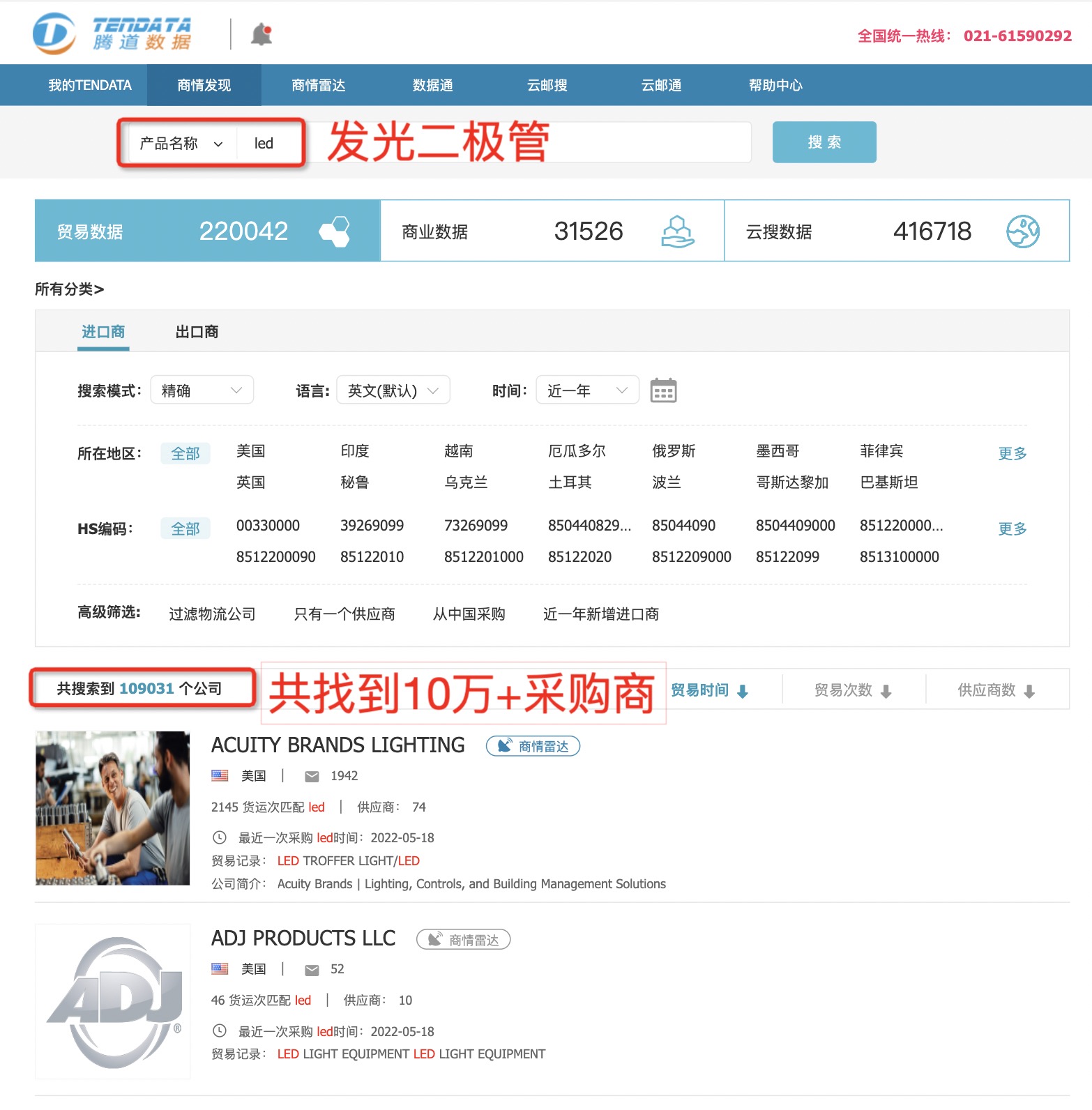Expand the 搜索模式 精确 dropdown
This screenshot has width=1092, height=1110.
click(x=202, y=390)
